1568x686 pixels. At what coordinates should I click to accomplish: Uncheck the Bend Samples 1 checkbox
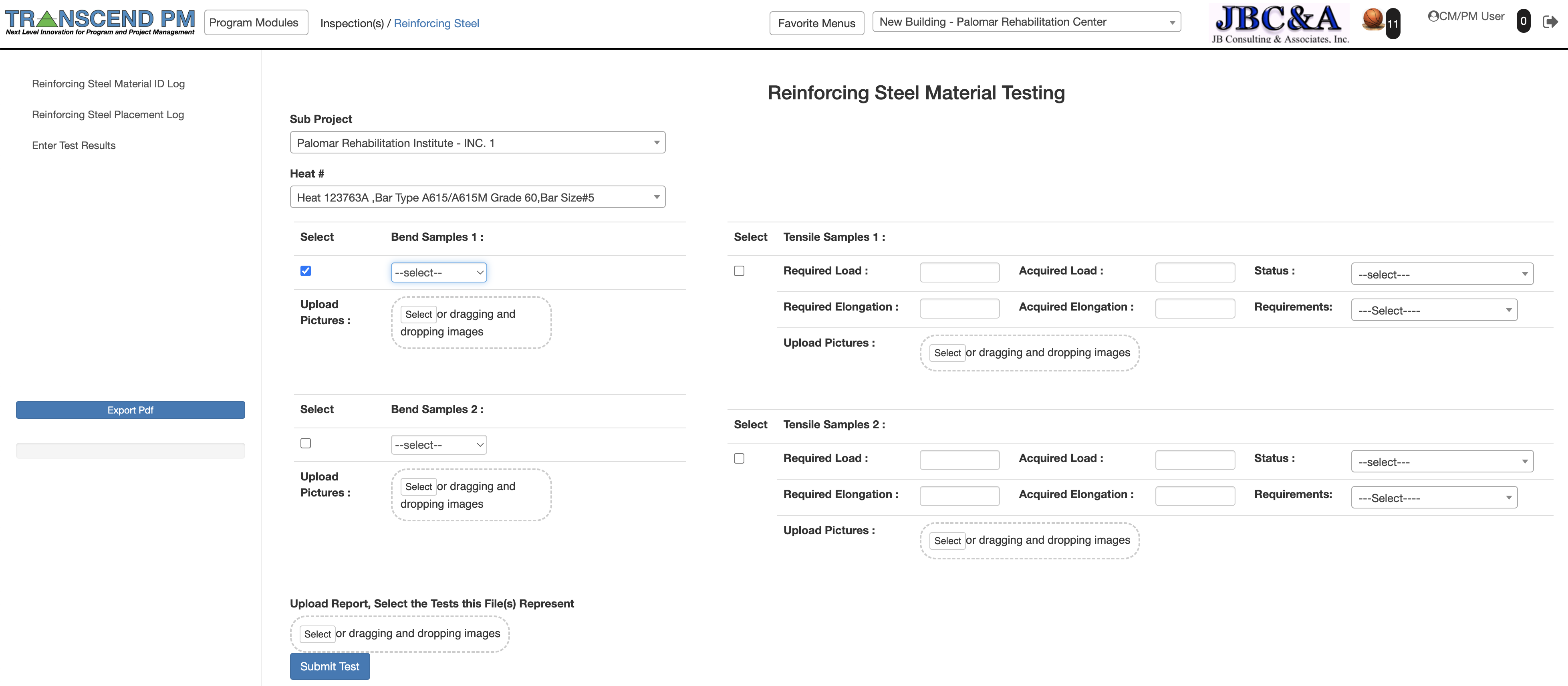click(x=306, y=271)
